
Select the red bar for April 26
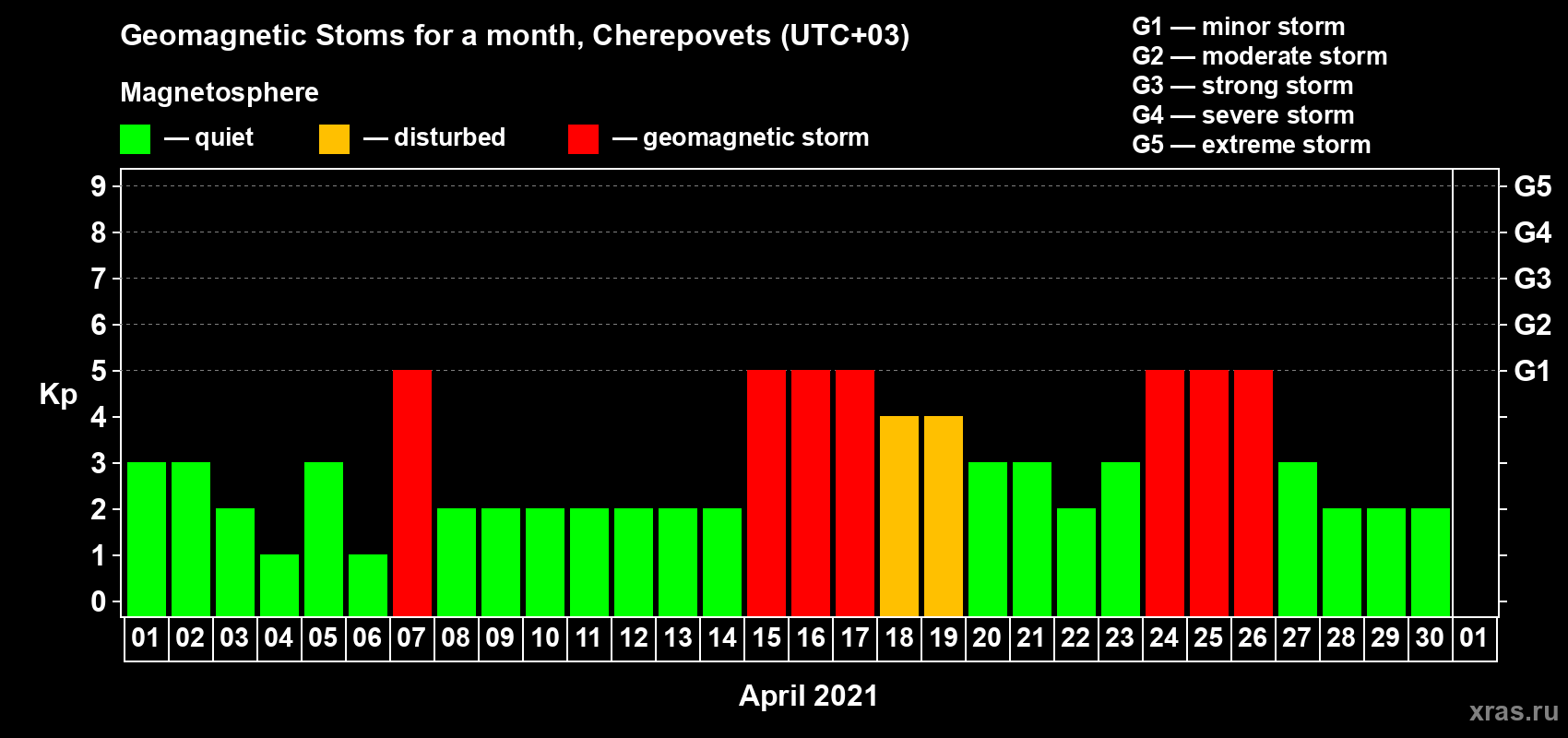tap(1253, 494)
